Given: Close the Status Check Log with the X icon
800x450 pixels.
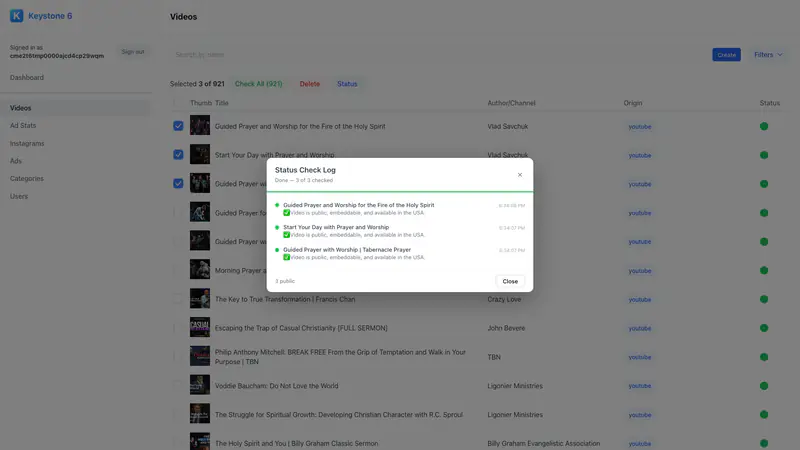Looking at the screenshot, I should 520,174.
